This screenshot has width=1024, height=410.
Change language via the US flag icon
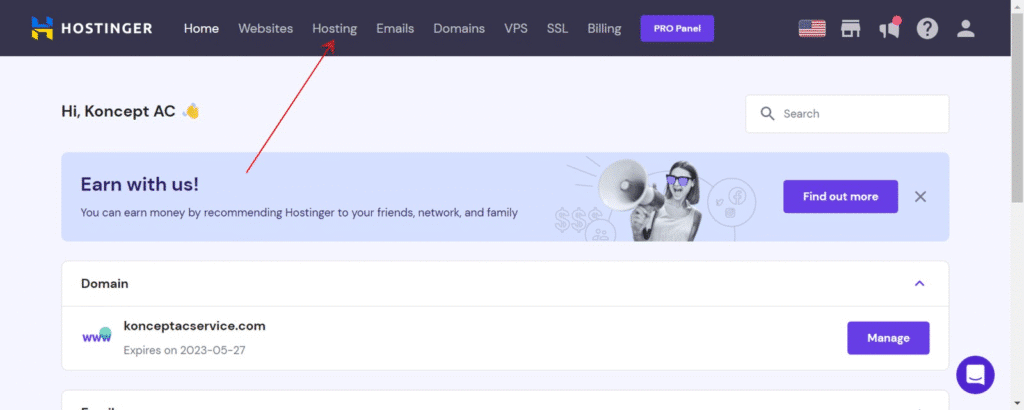[812, 29]
